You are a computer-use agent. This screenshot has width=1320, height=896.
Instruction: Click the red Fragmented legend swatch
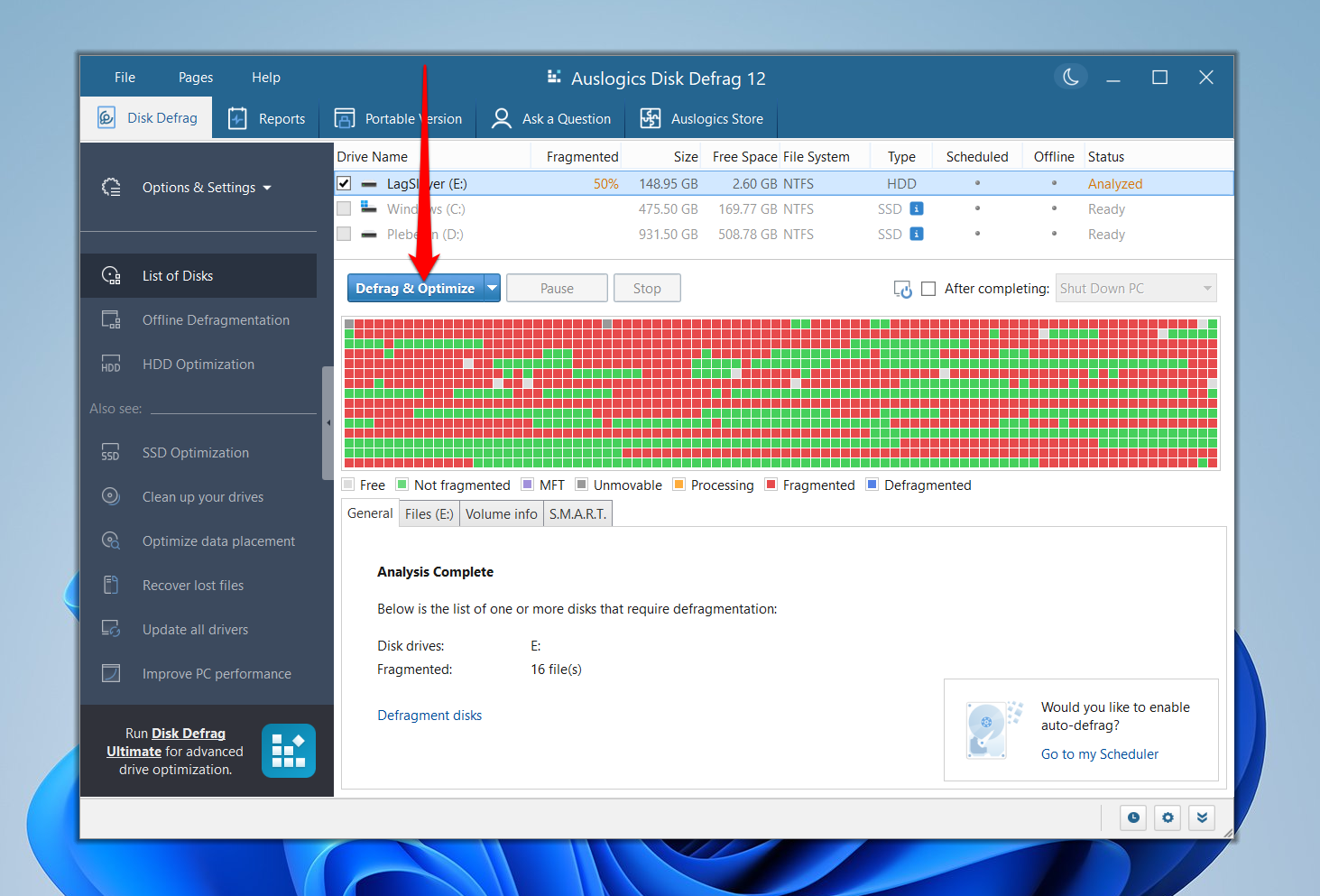771,485
